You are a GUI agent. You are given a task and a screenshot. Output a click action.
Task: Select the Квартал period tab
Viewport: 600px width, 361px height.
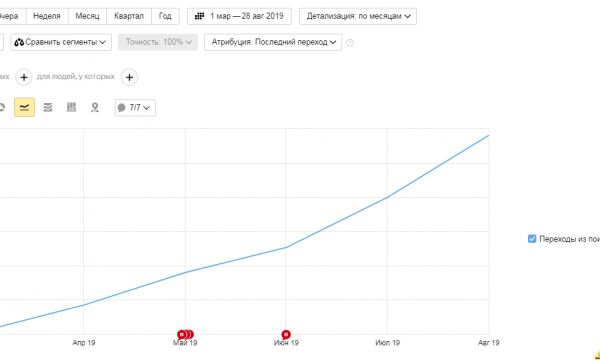(x=129, y=16)
